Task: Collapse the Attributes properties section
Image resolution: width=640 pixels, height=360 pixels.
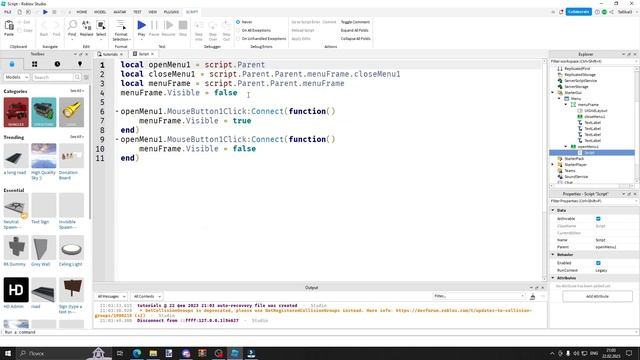Action: (x=553, y=278)
